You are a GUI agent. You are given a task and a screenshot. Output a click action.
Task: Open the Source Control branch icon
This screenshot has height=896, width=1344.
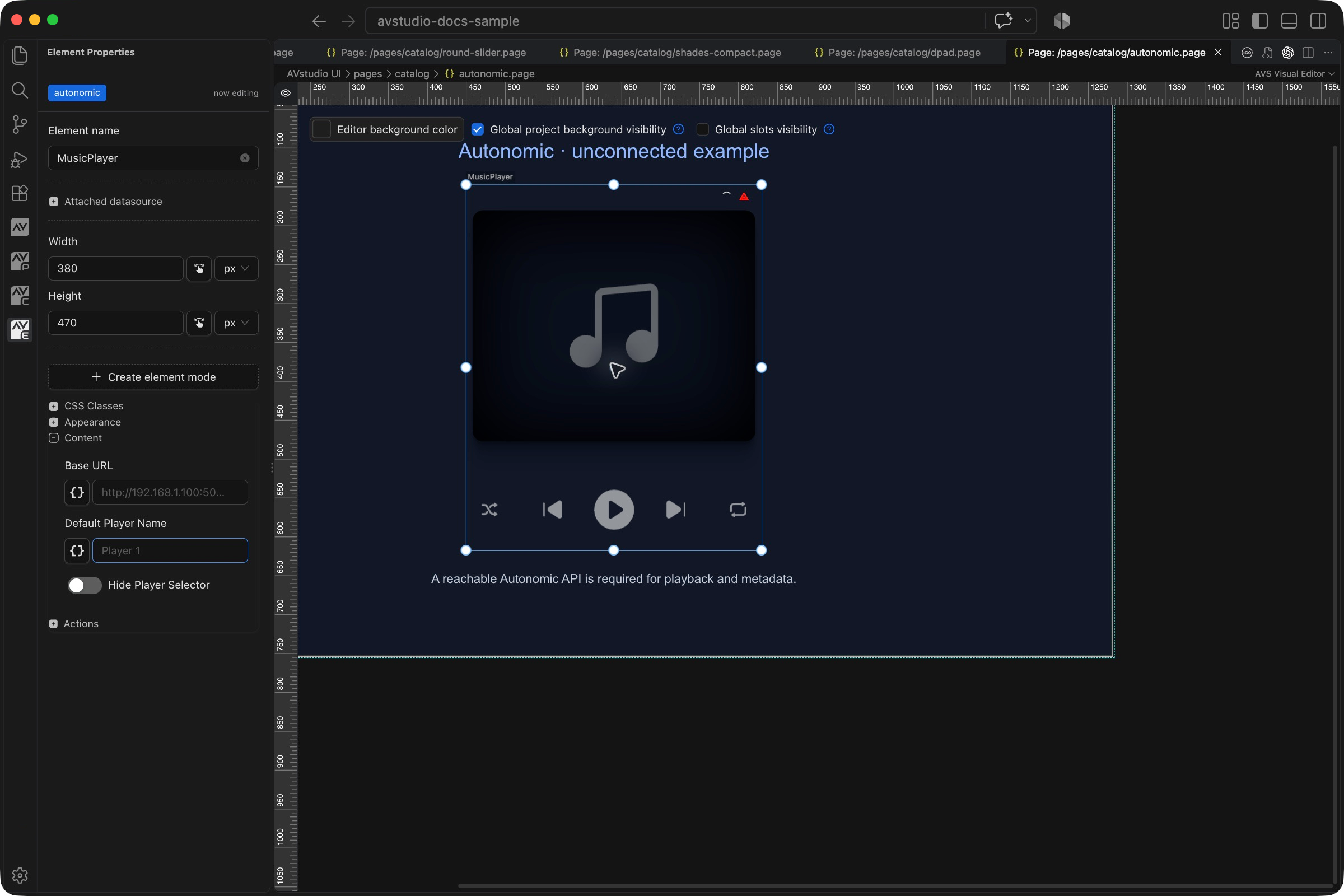[20, 124]
